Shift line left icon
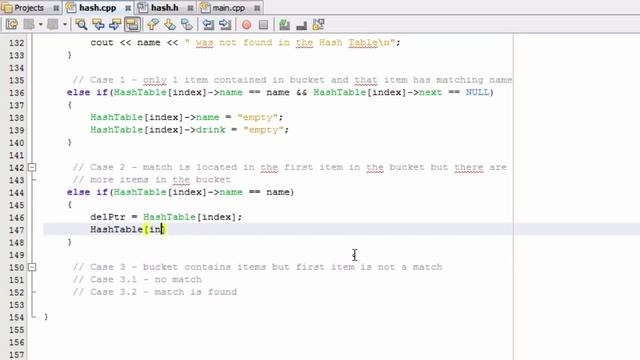 click(x=208, y=24)
